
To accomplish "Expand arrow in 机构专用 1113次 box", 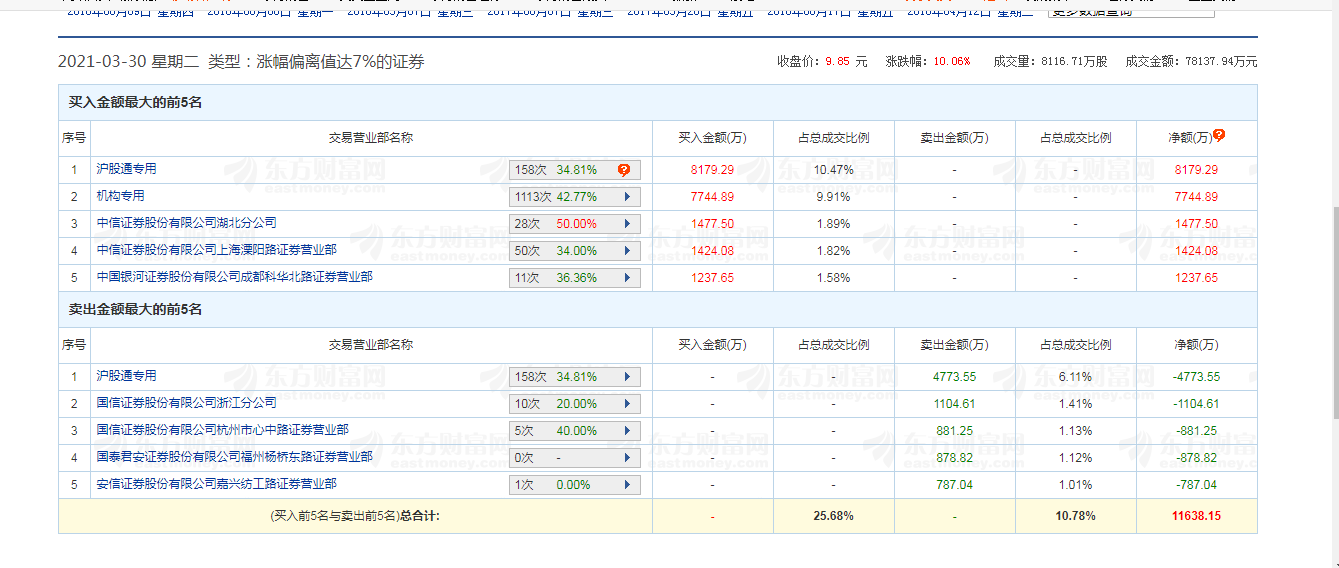I will coord(627,197).
